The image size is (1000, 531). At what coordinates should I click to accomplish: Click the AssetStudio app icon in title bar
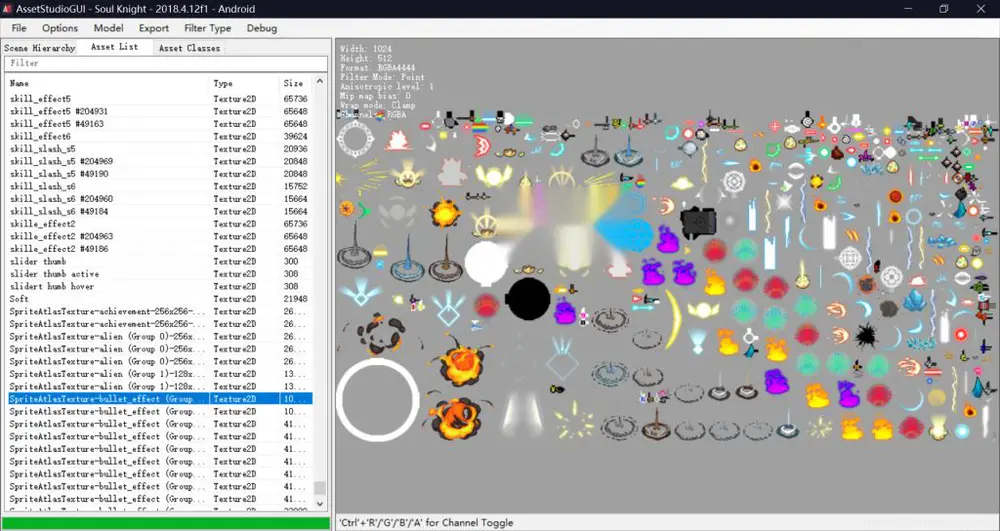tap(7, 9)
